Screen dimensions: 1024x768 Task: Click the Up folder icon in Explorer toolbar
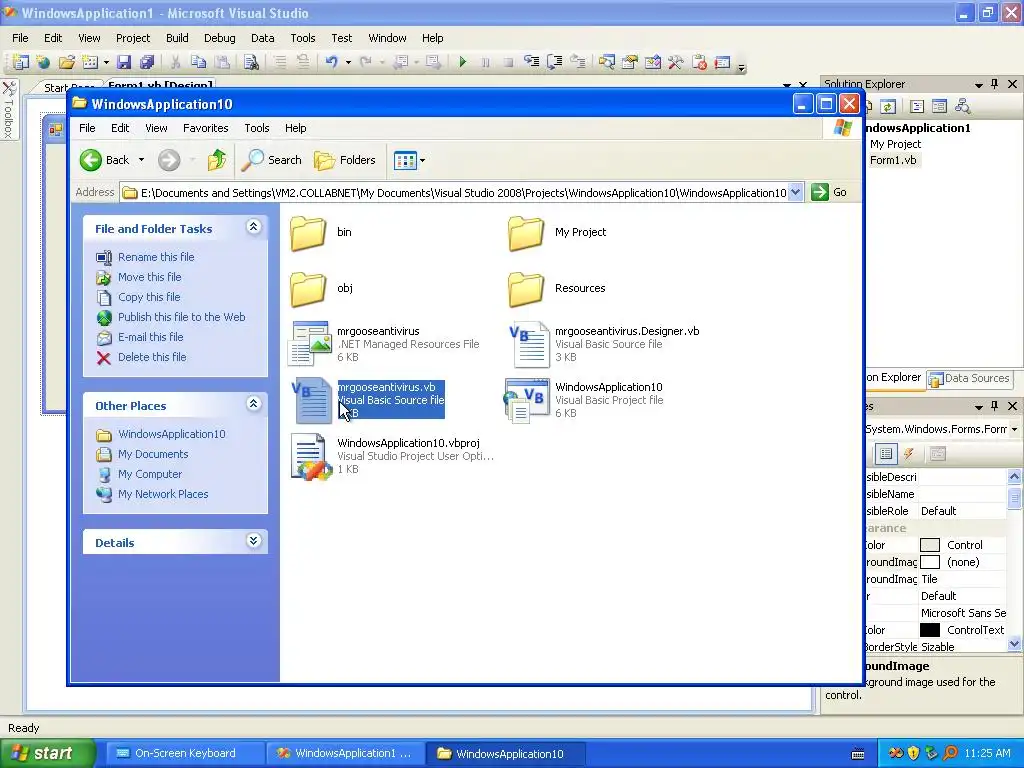217,160
